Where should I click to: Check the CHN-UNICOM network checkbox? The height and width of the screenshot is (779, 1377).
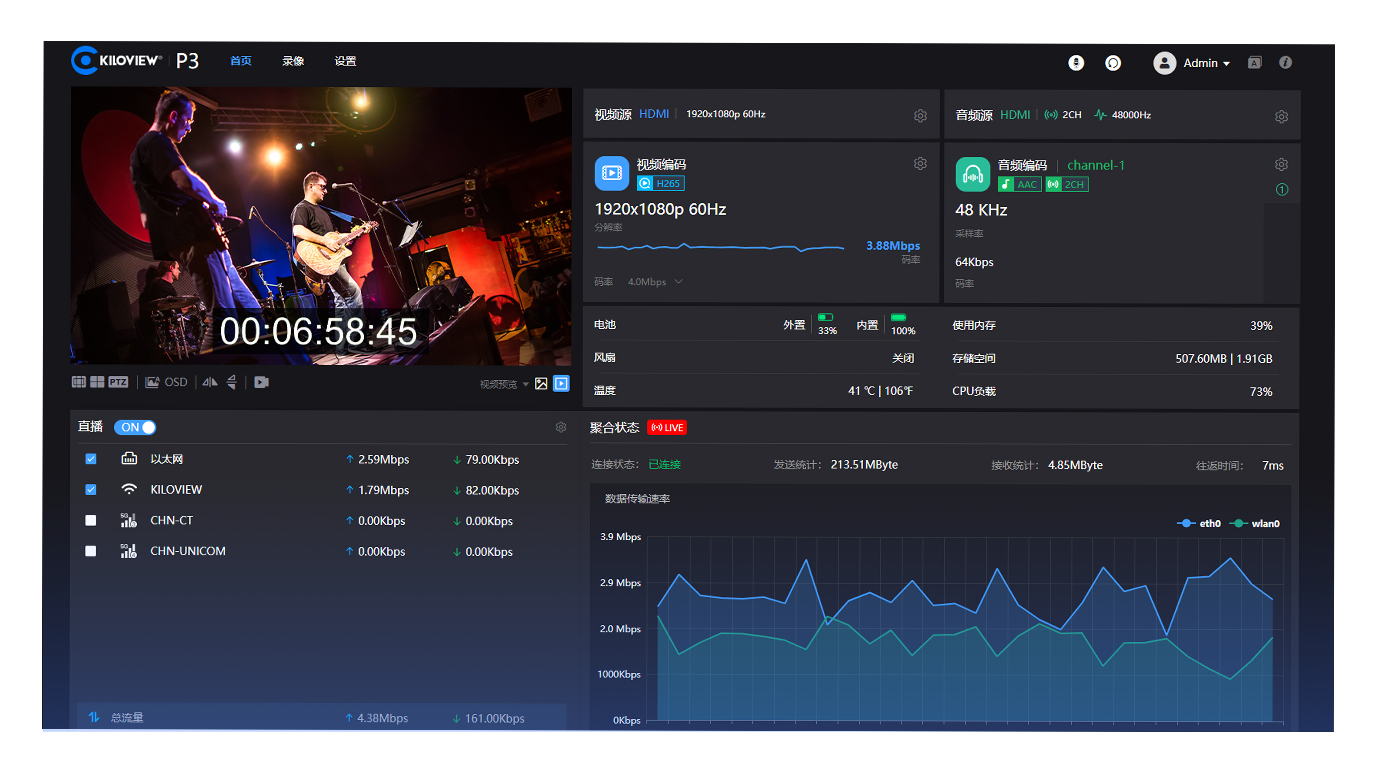91,551
